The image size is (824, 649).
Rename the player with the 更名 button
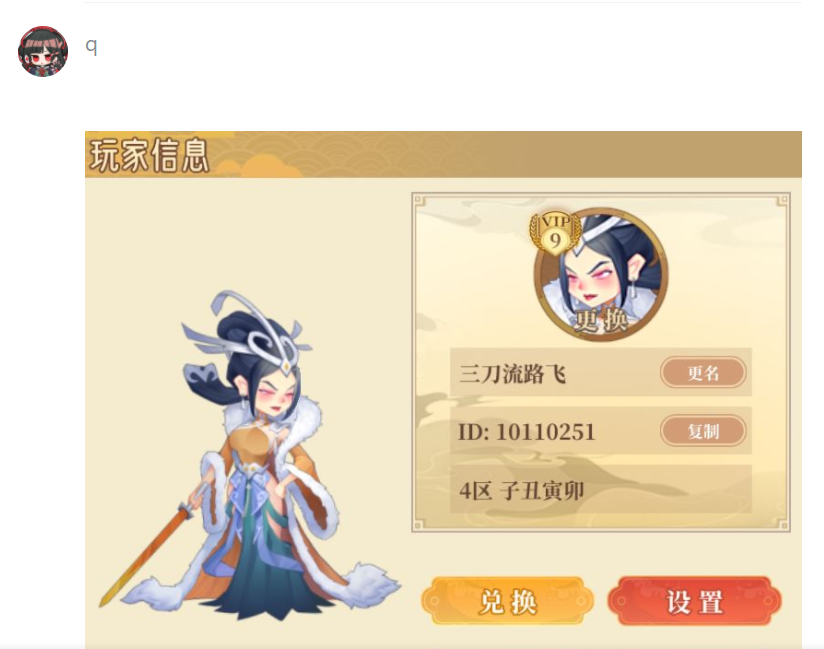[x=703, y=373]
